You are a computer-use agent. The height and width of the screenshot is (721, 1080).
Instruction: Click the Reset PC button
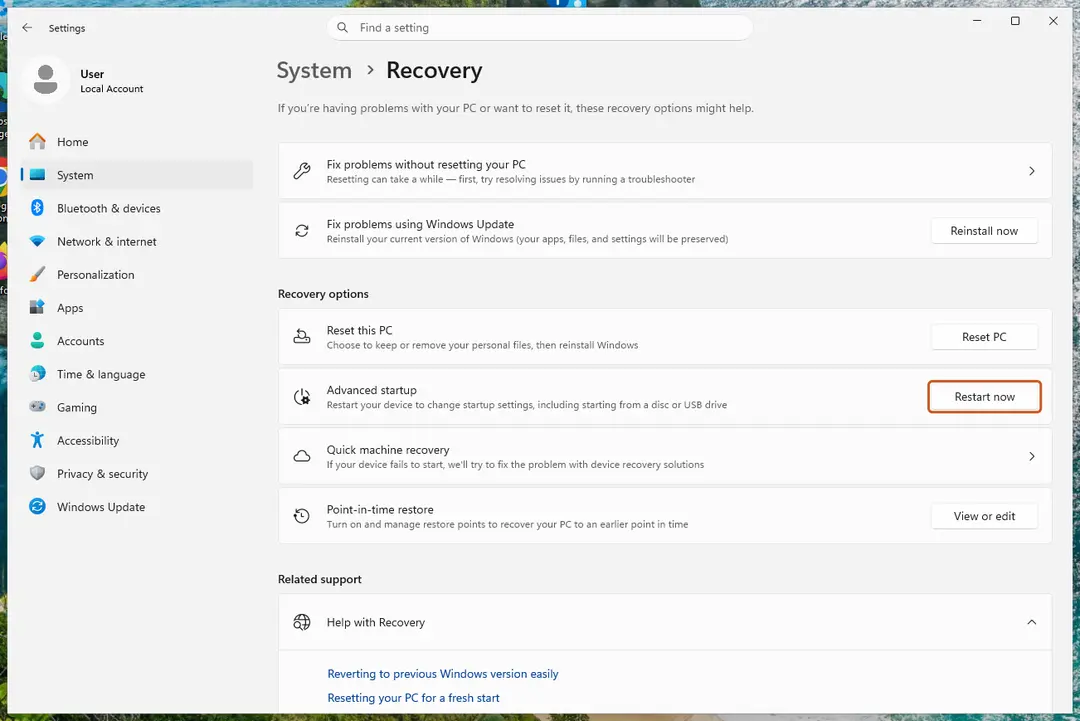pyautogui.click(x=984, y=337)
